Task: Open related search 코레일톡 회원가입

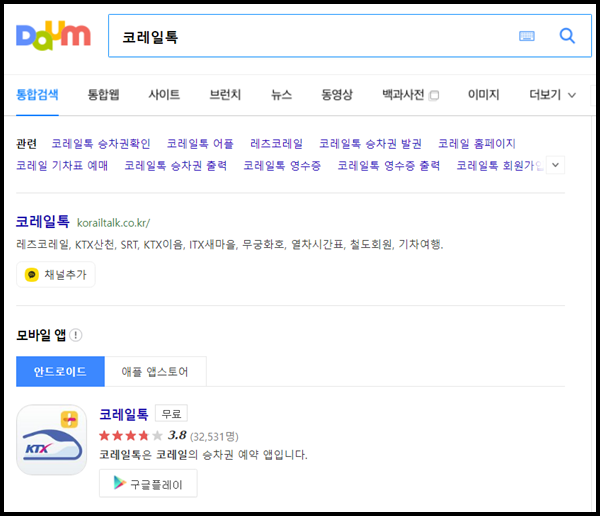Action: [500, 165]
